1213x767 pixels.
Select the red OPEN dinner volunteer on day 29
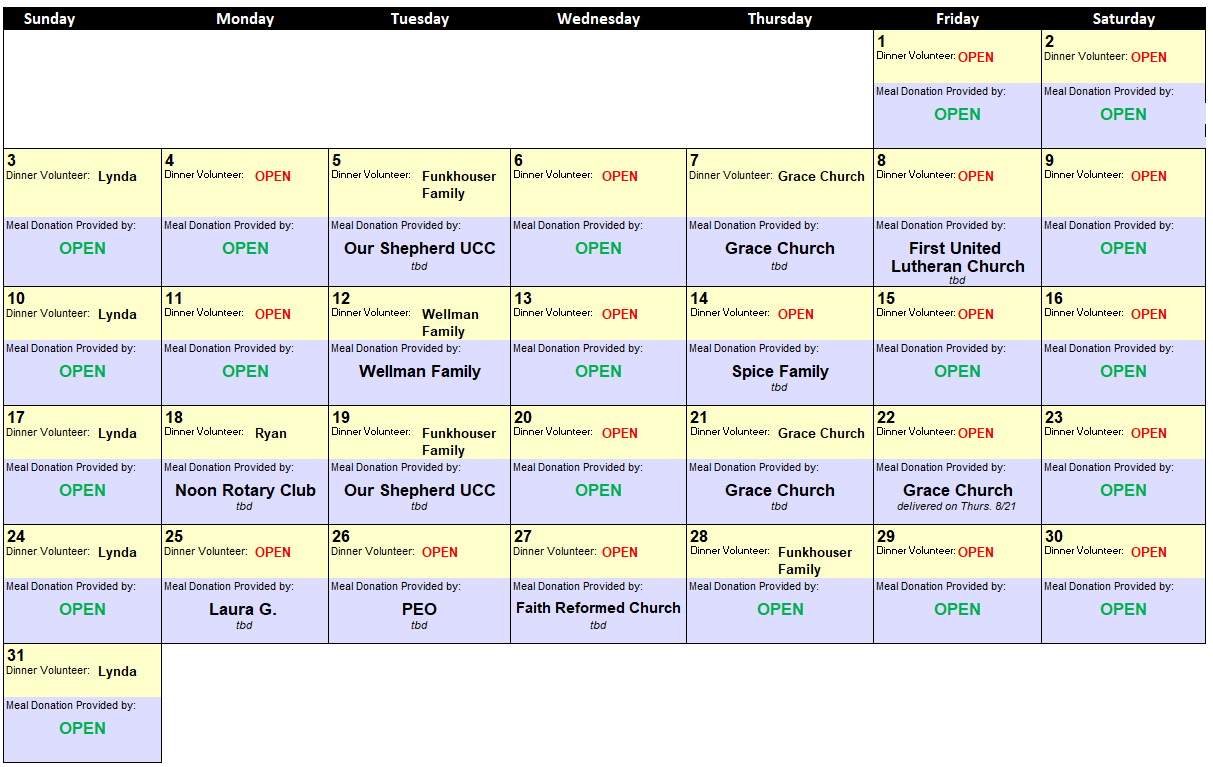(976, 552)
